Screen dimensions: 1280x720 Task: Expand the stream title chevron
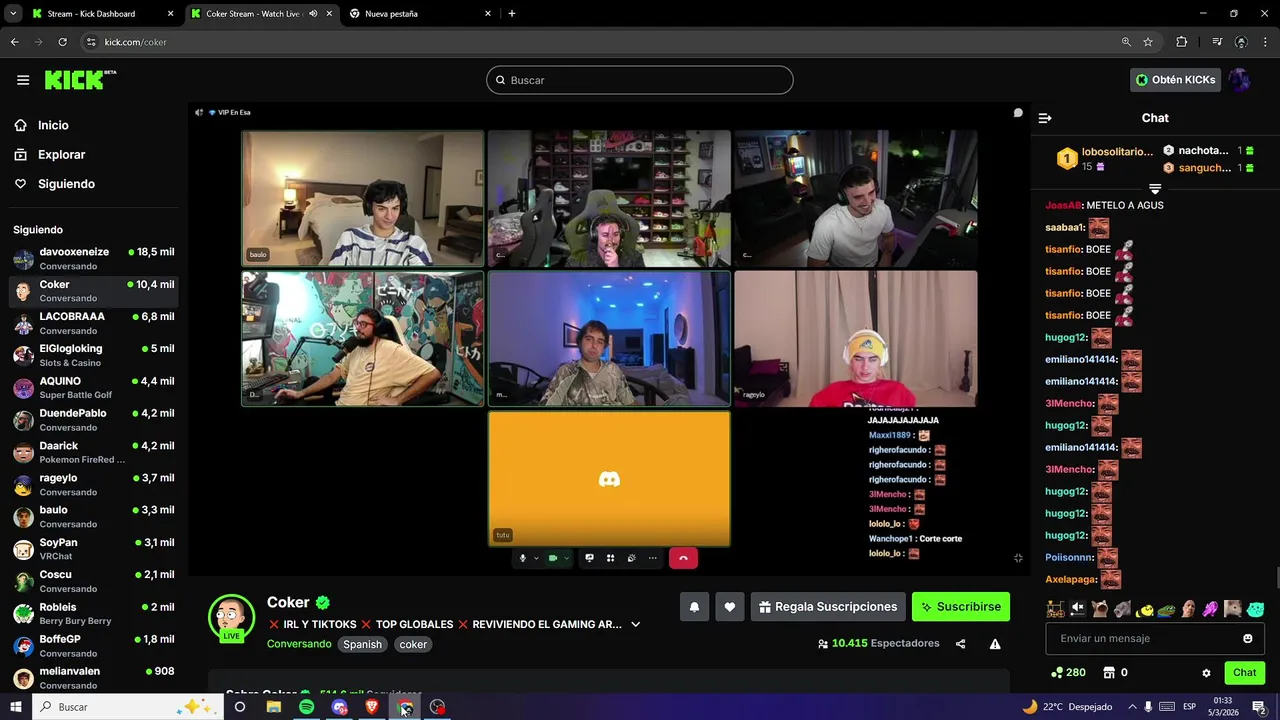pos(635,625)
